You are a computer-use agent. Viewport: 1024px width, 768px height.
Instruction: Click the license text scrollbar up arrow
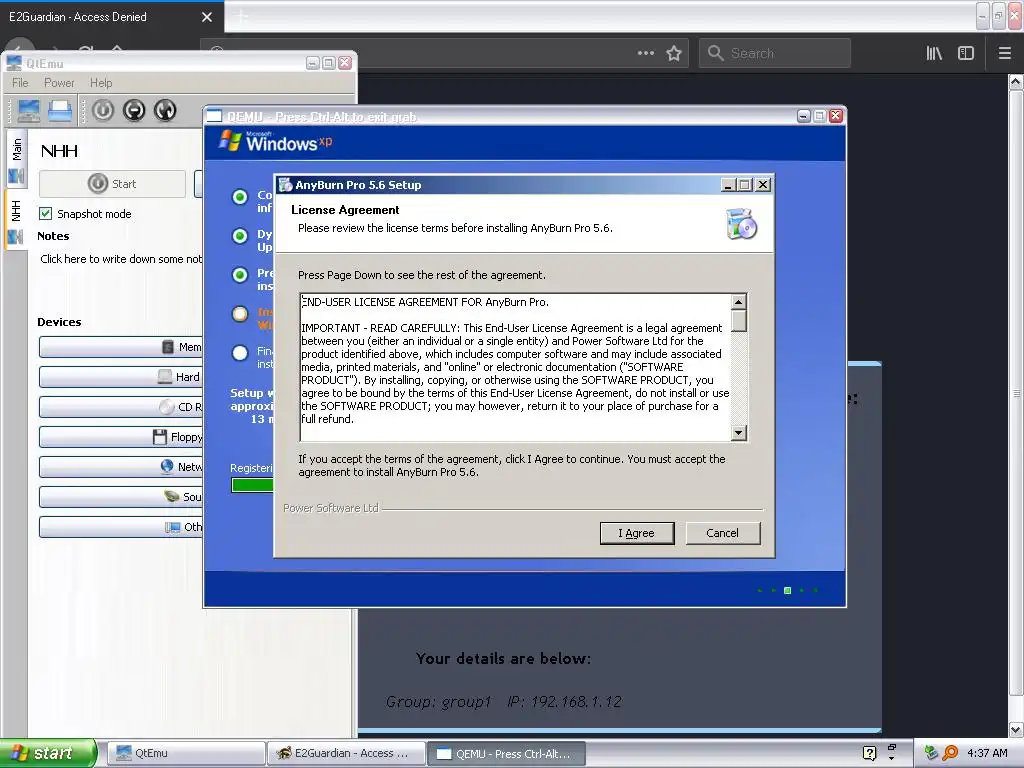[x=739, y=302]
